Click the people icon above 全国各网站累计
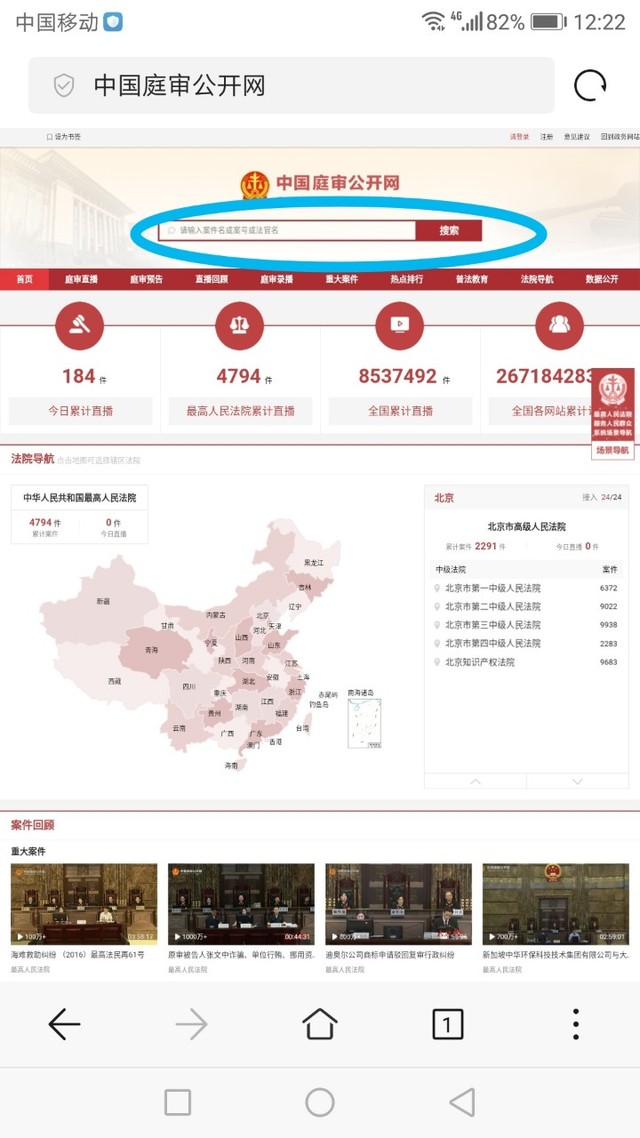640x1138 pixels. pyautogui.click(x=559, y=326)
